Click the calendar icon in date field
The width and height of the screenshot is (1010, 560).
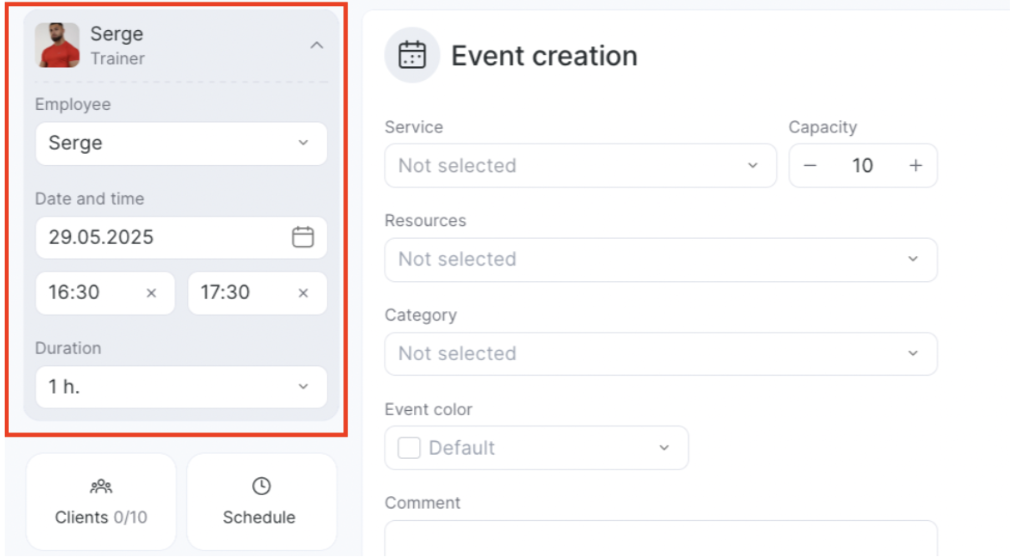click(x=303, y=237)
